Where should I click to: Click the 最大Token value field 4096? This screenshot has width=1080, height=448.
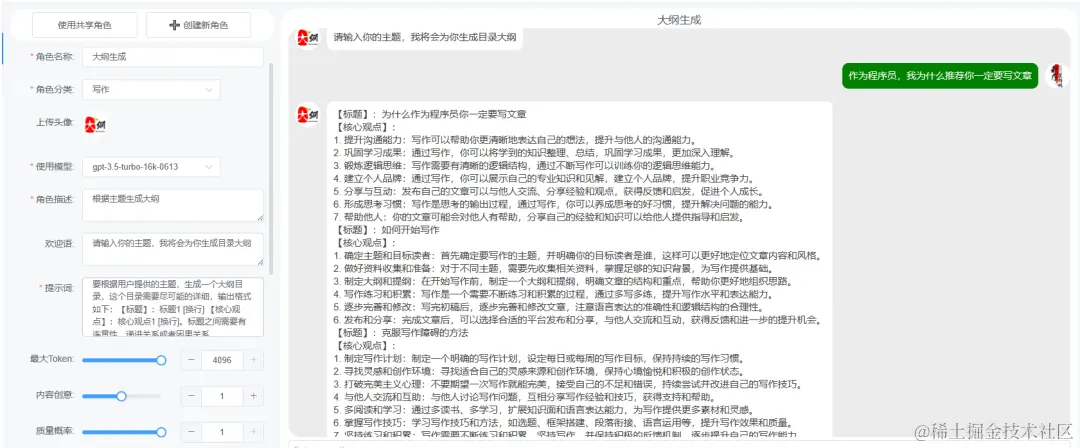pyautogui.click(x=222, y=360)
